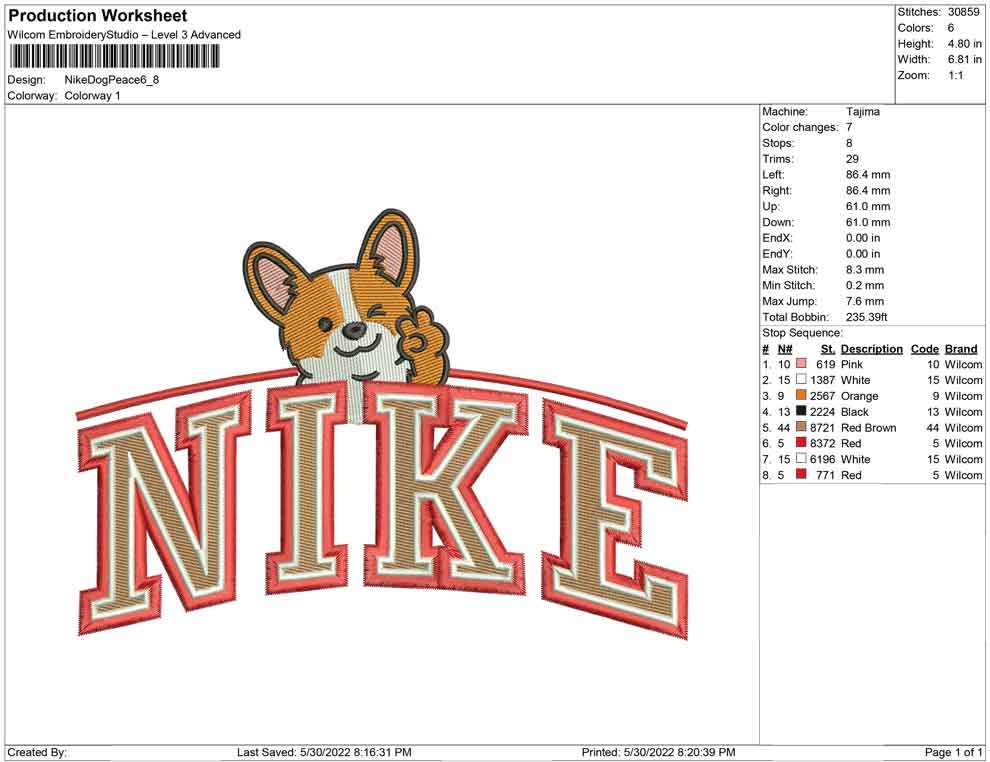Click the 'Code' column header
990x762 pixels.
click(925, 348)
